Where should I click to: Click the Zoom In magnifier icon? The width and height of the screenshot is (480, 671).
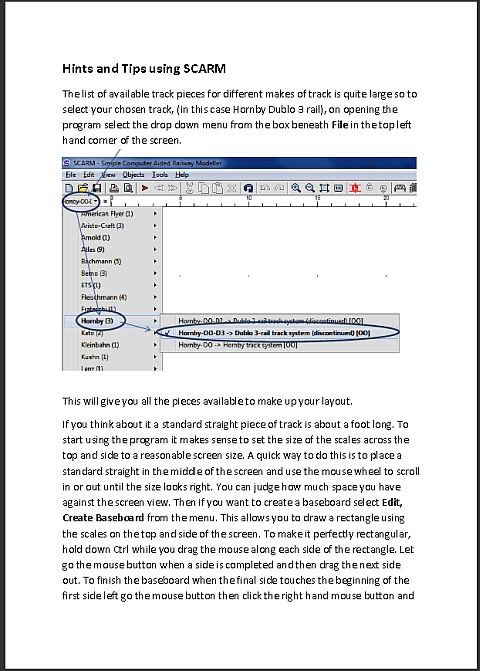pos(296,188)
